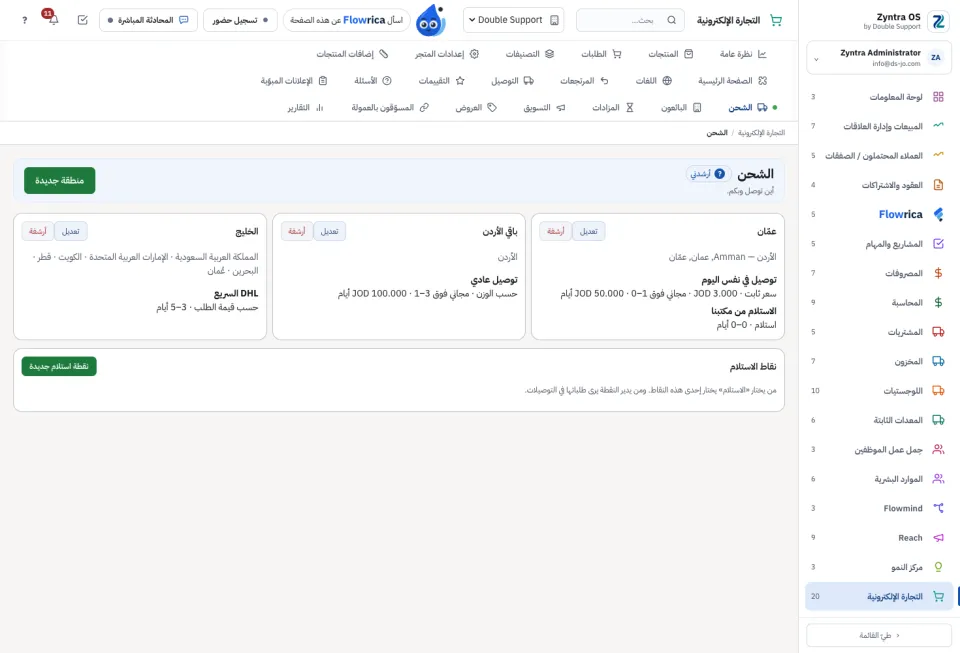960x653 pixels.
Task: Select the active الشحن tab
Action: (x=748, y=107)
